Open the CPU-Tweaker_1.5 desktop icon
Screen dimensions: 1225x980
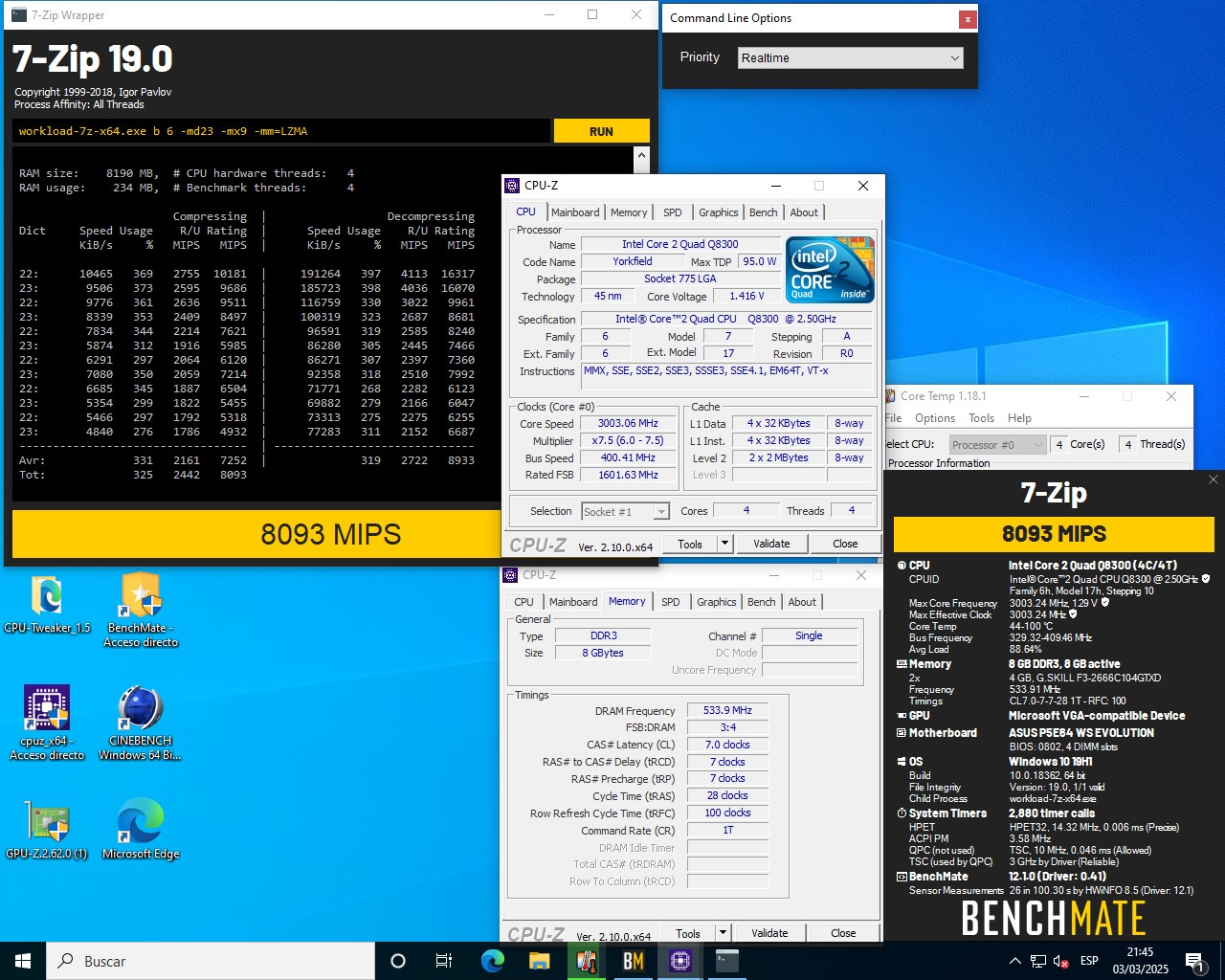47,603
